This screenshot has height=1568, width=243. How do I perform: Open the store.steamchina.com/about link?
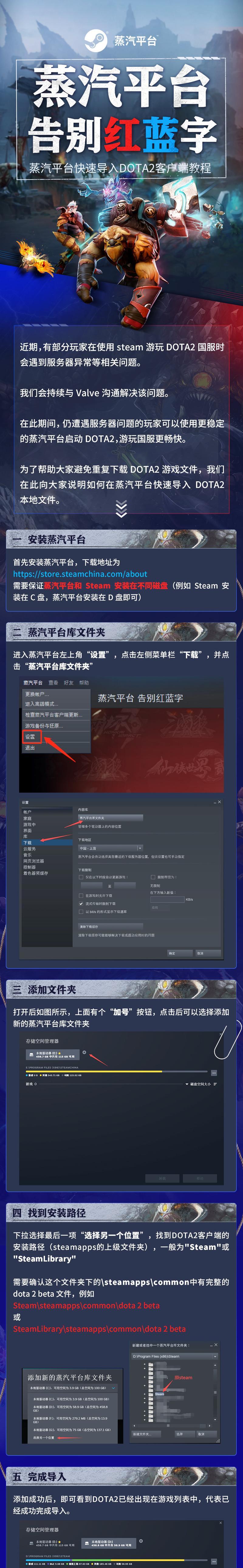(x=80, y=573)
